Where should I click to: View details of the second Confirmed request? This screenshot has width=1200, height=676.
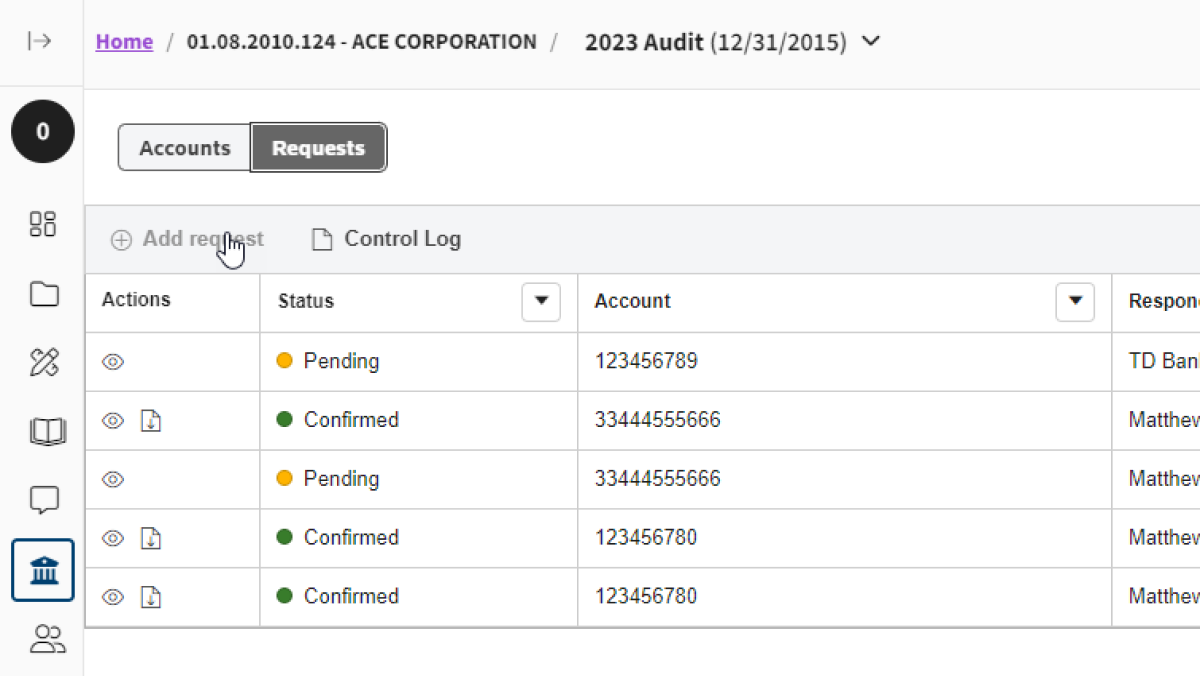click(112, 537)
